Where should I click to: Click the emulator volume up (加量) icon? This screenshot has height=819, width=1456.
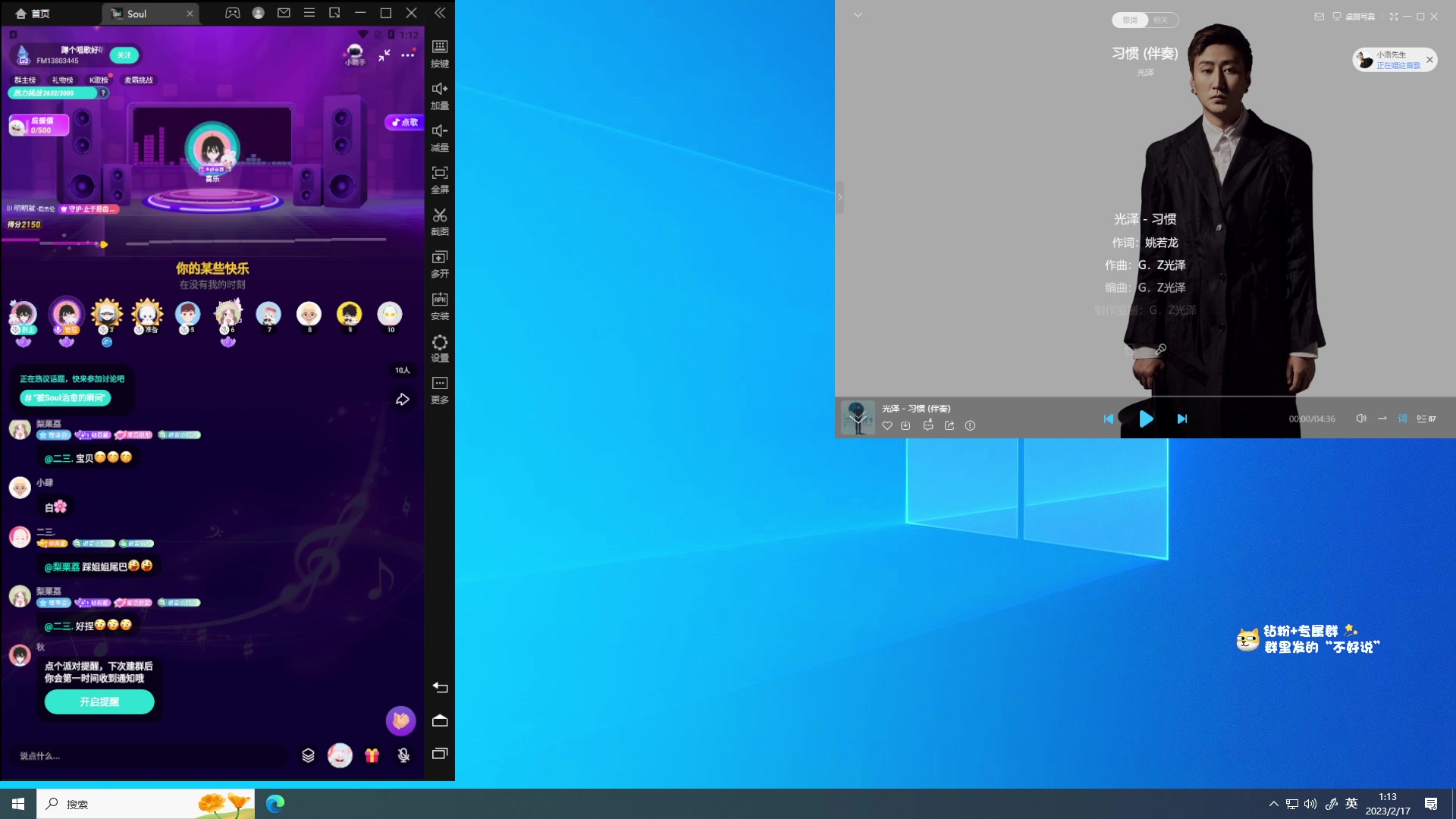click(x=440, y=89)
